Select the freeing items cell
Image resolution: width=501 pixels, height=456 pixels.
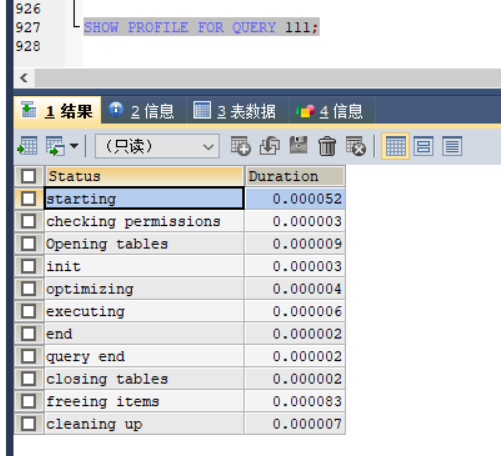[144, 401]
